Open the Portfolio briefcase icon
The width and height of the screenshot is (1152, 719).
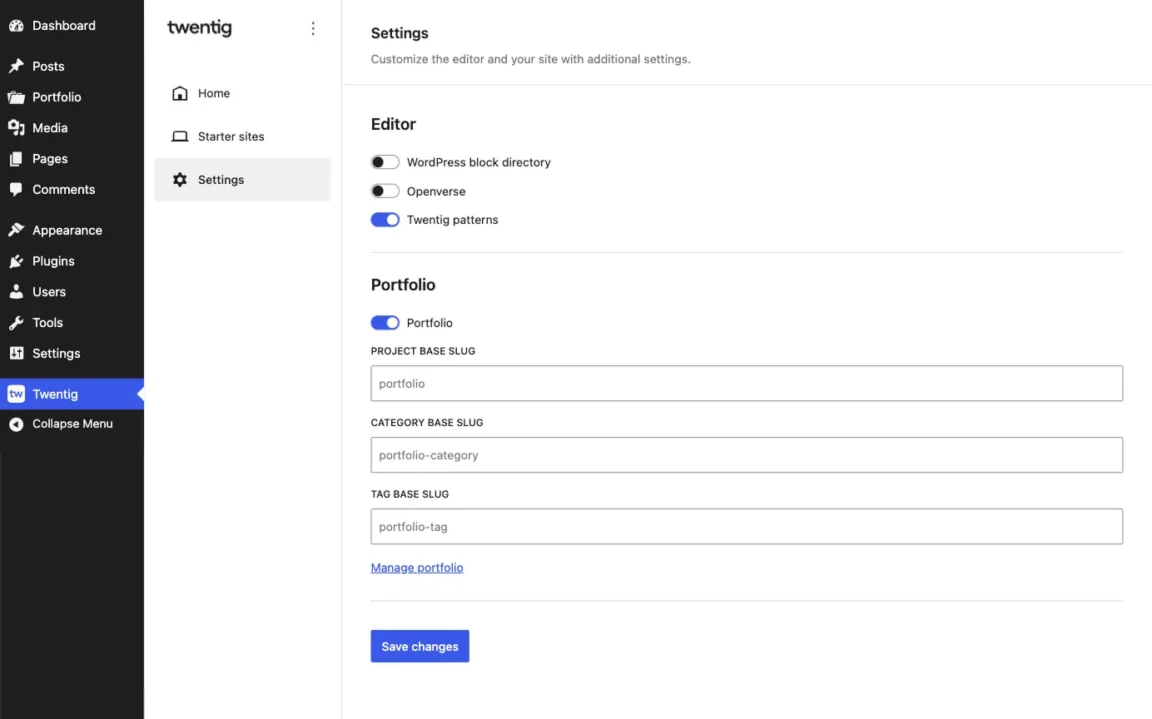coord(16,96)
